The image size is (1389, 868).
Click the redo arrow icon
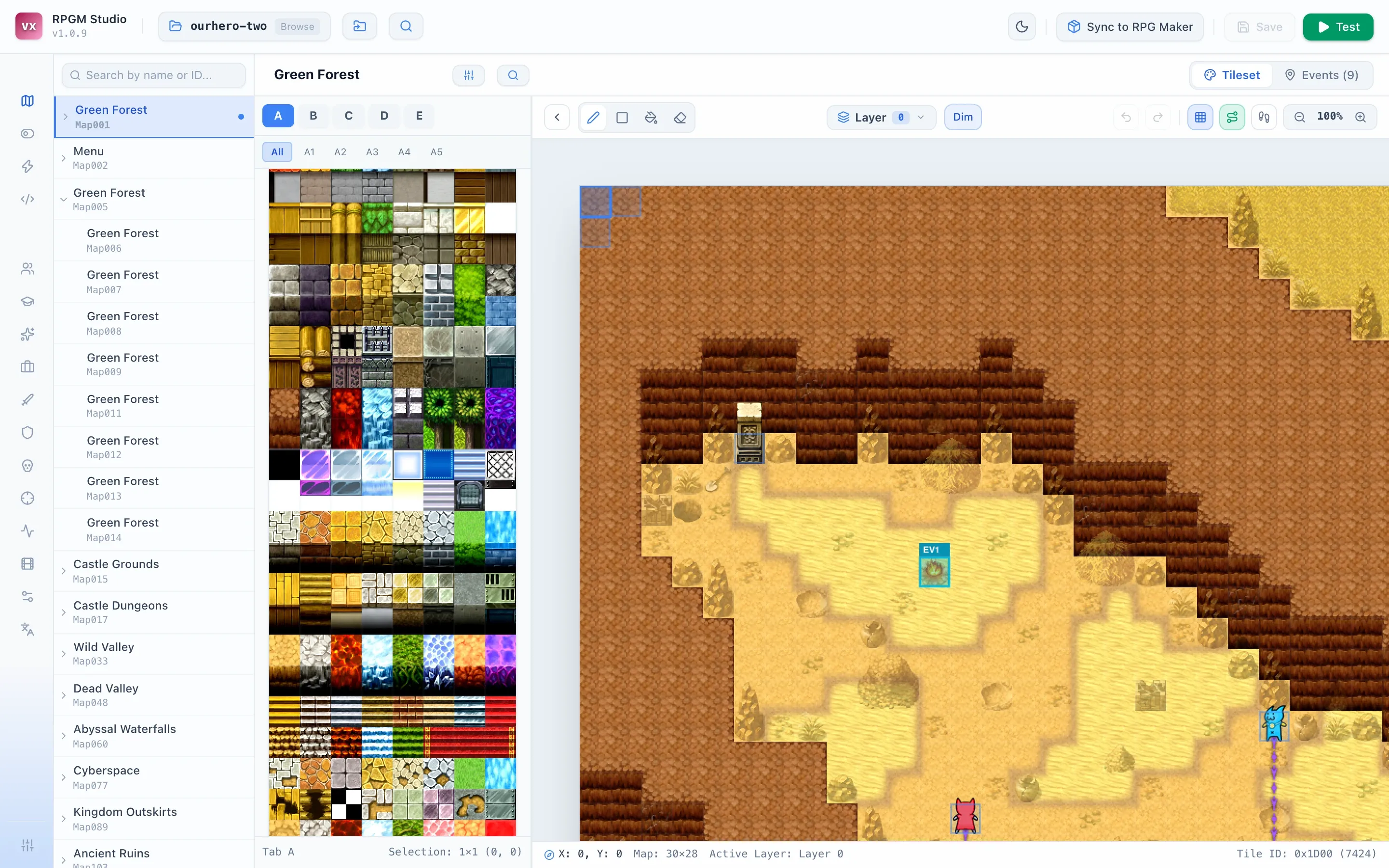pos(1157,117)
